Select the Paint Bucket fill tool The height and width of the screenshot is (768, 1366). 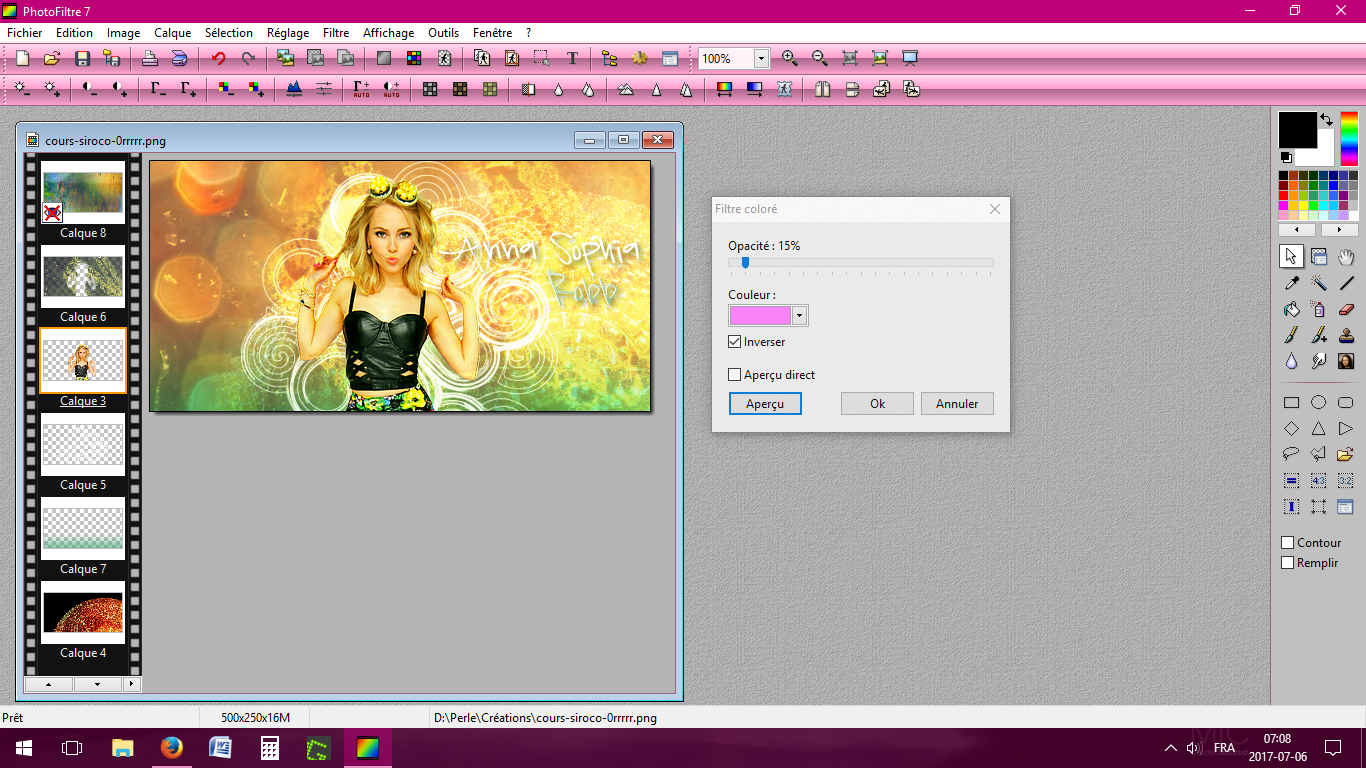pyautogui.click(x=1292, y=309)
